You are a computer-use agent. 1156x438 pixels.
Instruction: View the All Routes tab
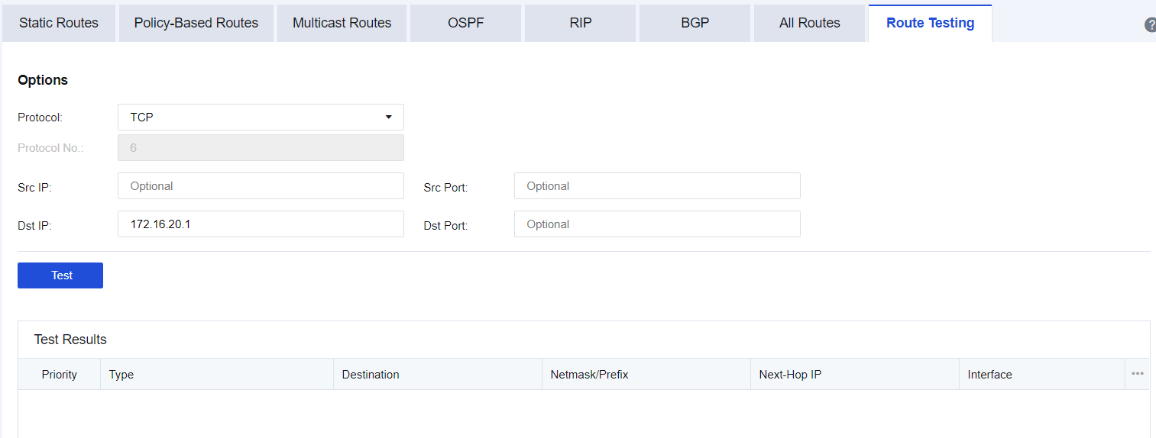pos(809,23)
